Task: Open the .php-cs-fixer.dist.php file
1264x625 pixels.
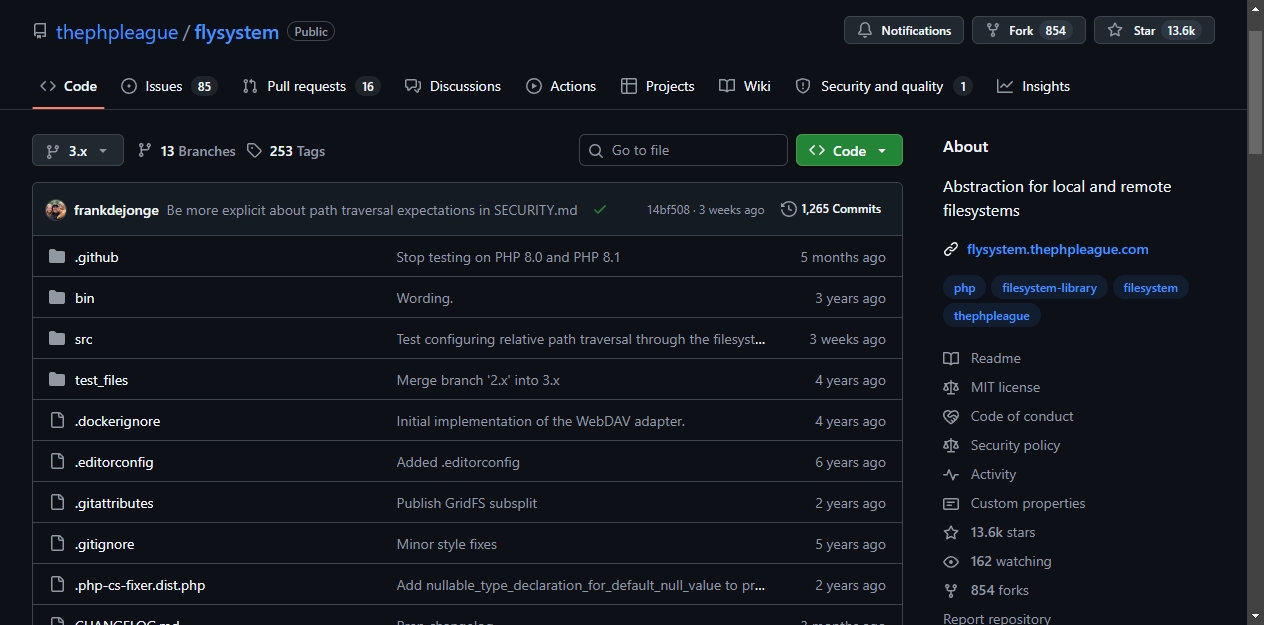Action: [x=140, y=585]
